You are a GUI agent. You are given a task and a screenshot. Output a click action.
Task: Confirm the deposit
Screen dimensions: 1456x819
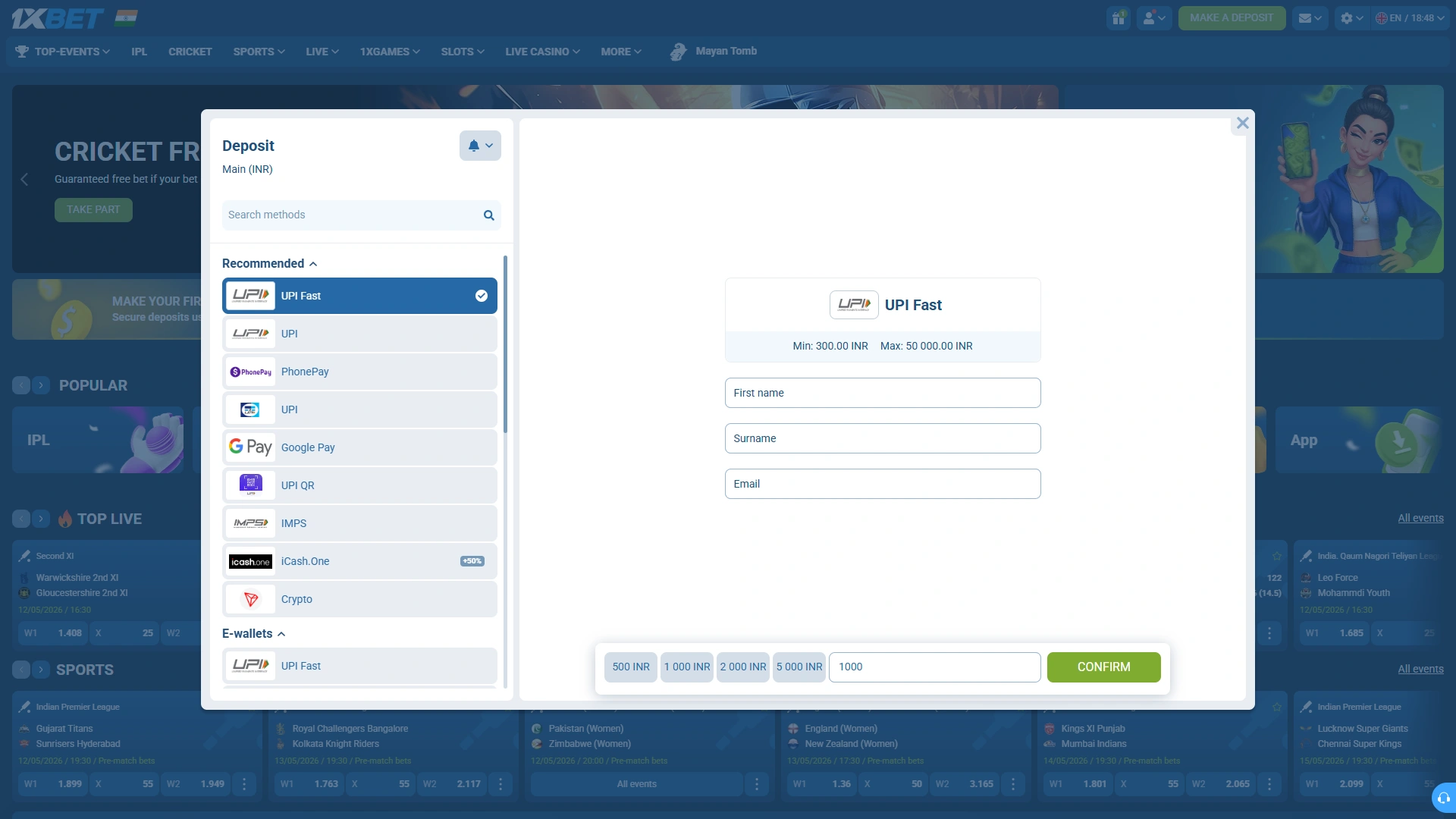[1103, 667]
